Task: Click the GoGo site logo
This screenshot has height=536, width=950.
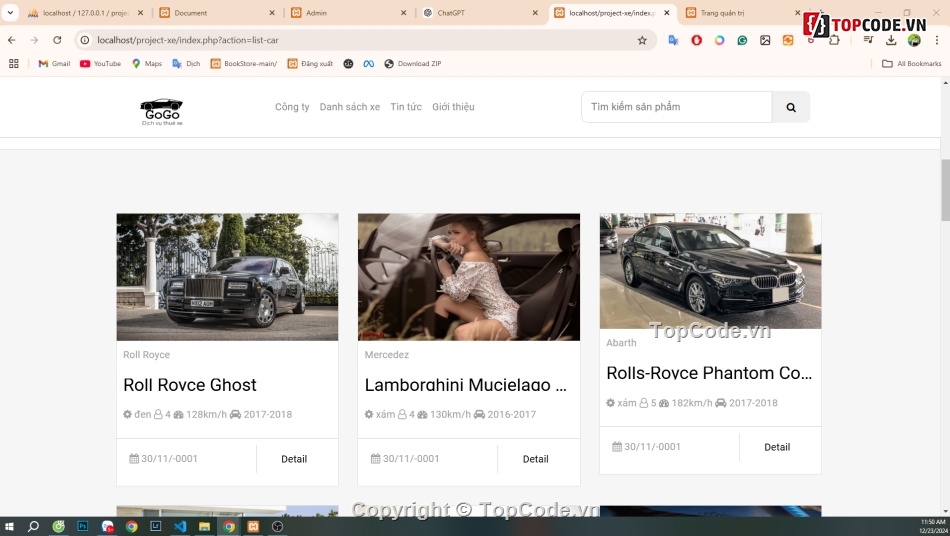Action: tap(162, 112)
